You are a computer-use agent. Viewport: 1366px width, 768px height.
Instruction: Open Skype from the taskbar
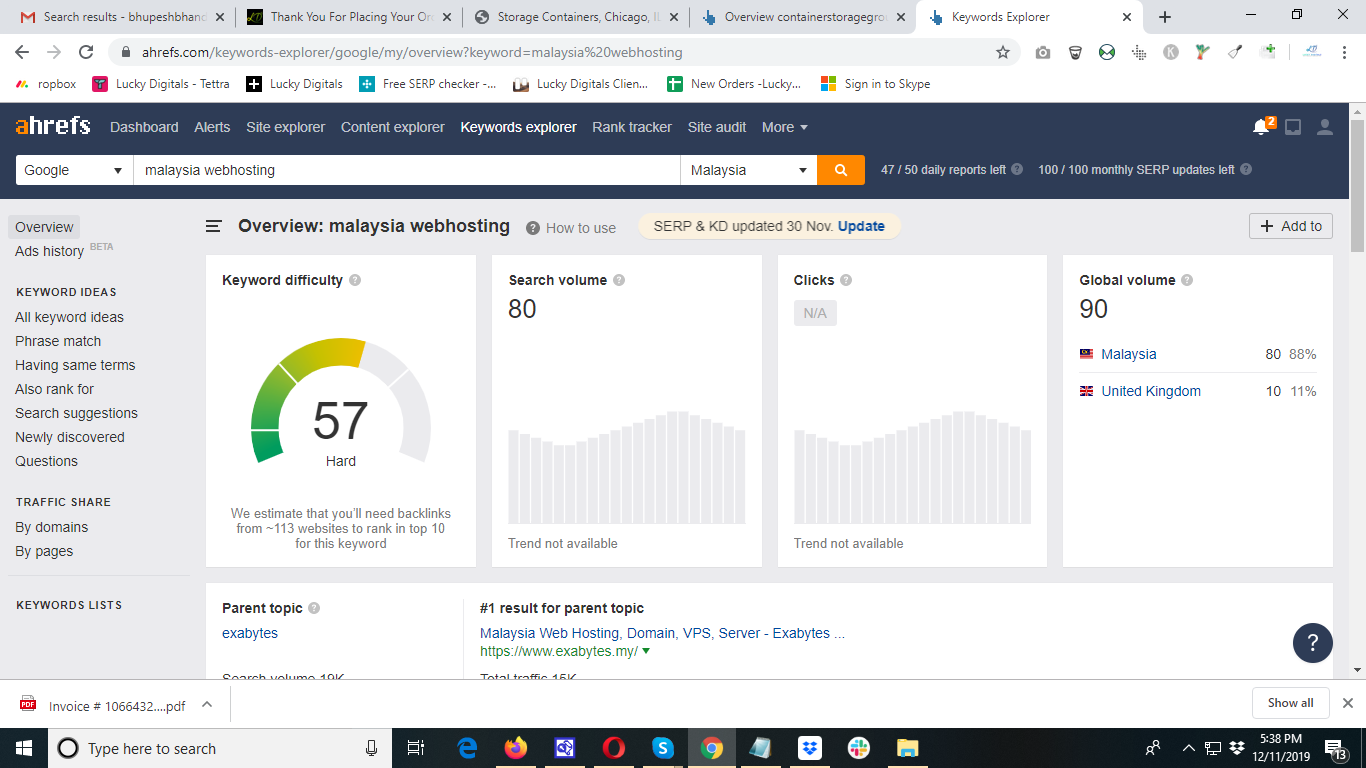point(663,748)
